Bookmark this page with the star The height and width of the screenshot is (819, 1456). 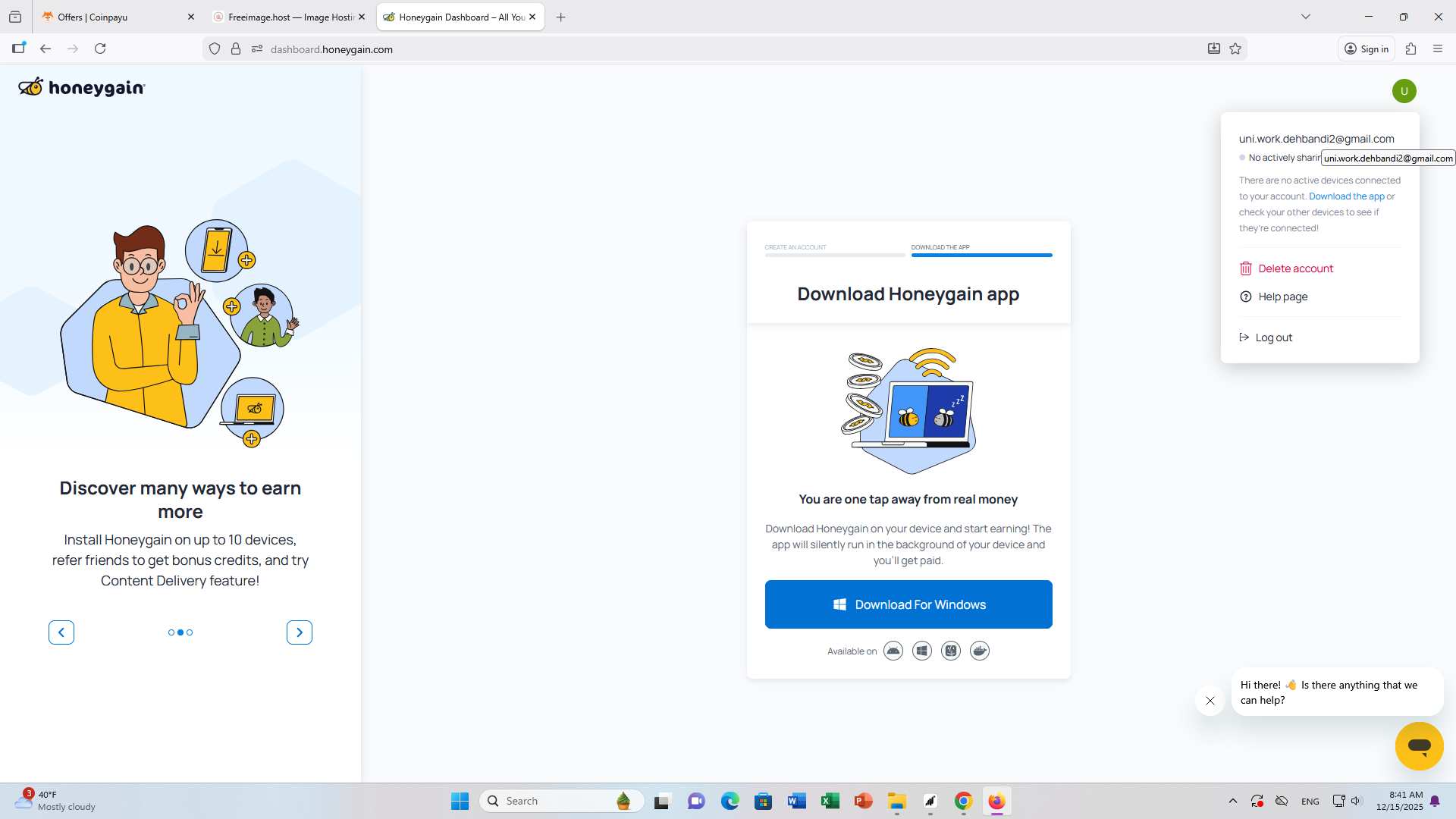(1235, 49)
